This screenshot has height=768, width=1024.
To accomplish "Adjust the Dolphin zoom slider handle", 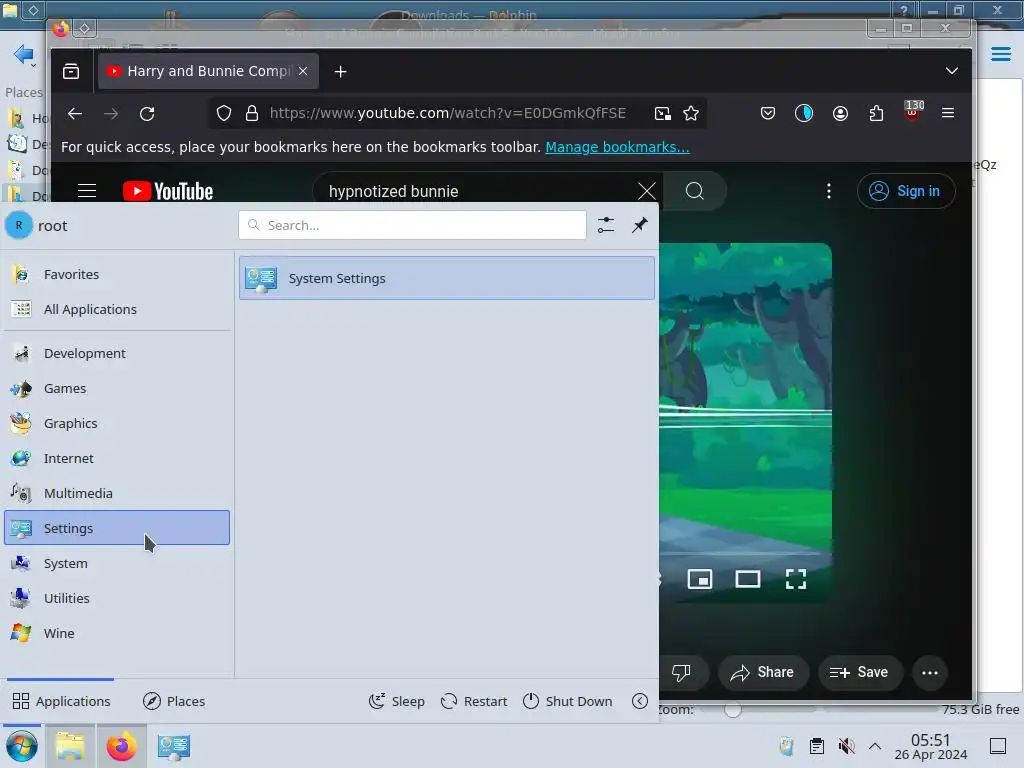I will [733, 710].
